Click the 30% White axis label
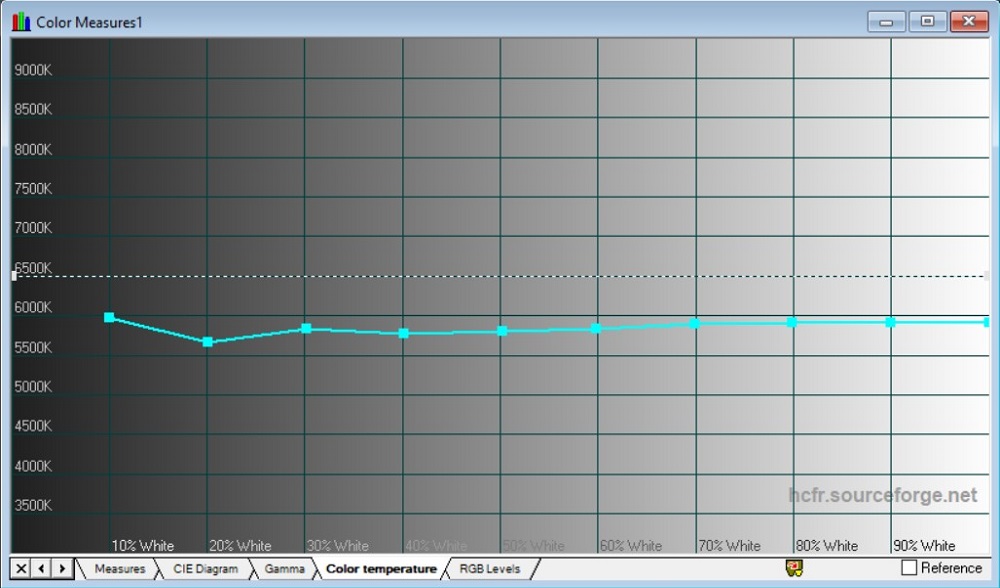 (338, 546)
